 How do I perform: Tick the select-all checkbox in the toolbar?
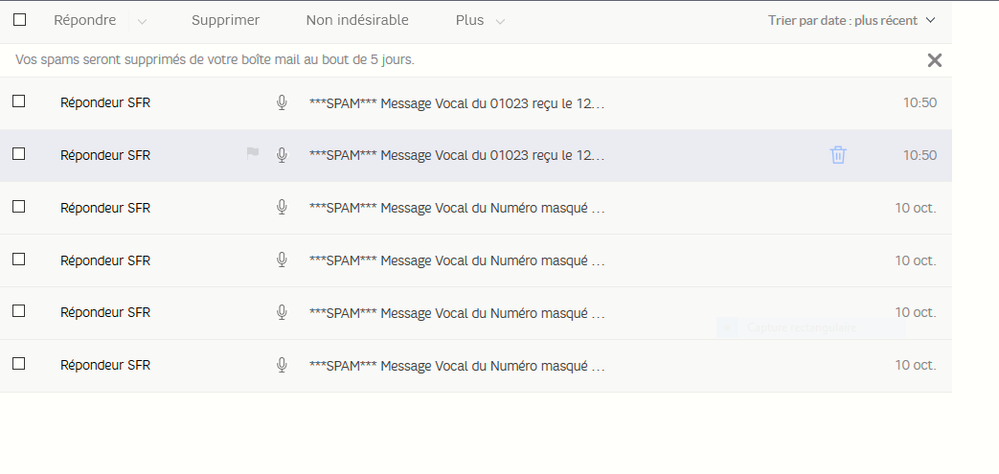pos(19,20)
